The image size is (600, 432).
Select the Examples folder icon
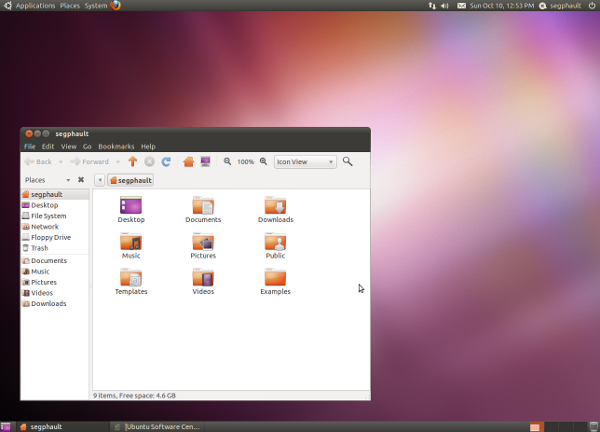pyautogui.click(x=275, y=277)
